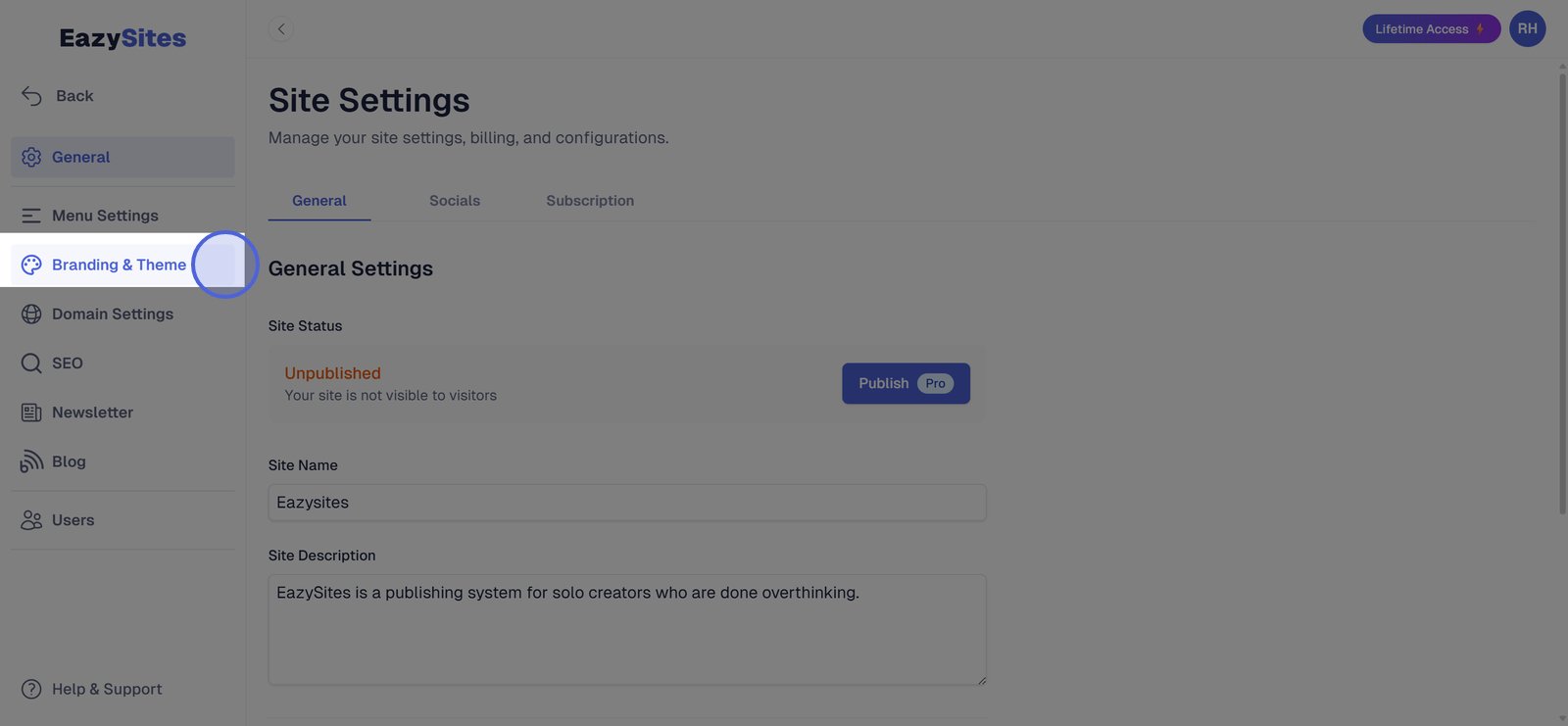The height and width of the screenshot is (726, 1568).
Task: Switch to the Socials tab
Action: (455, 201)
